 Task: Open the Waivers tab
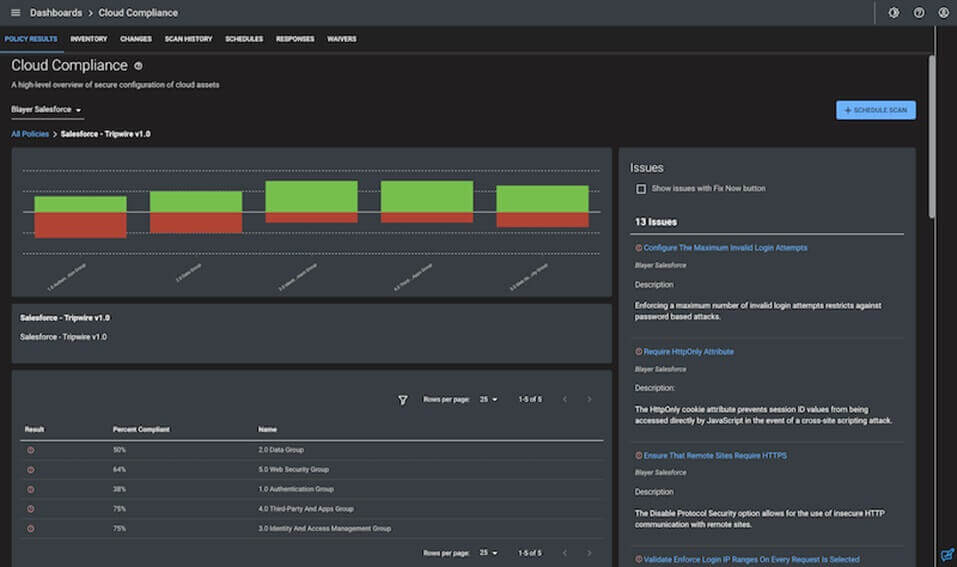[x=341, y=39]
